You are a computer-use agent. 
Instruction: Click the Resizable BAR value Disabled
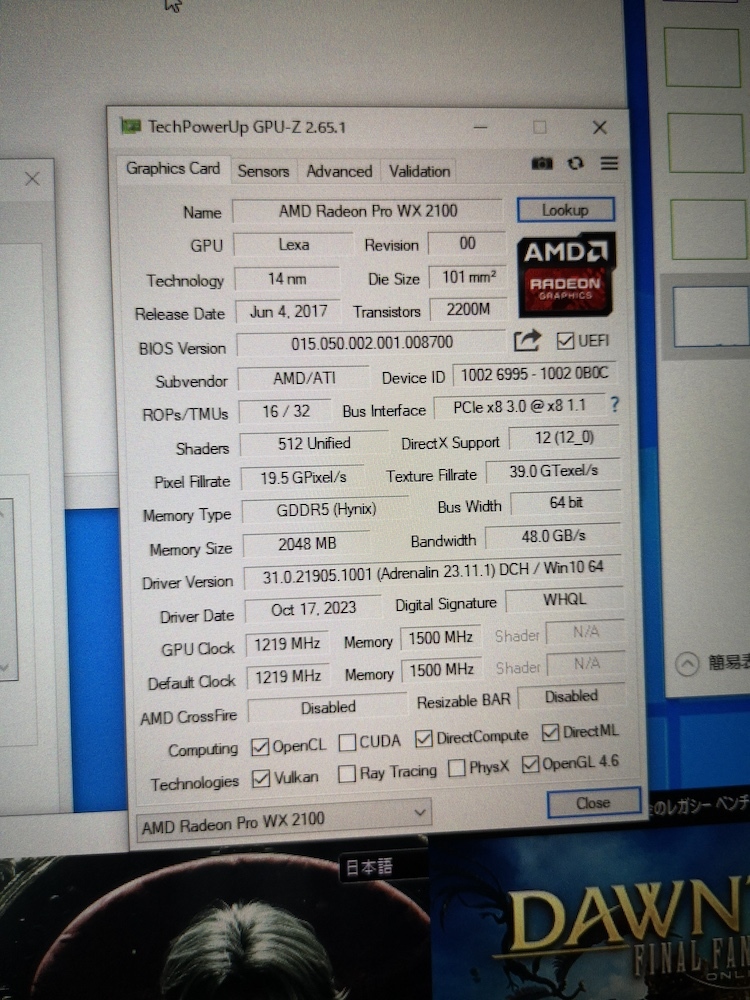tap(571, 697)
